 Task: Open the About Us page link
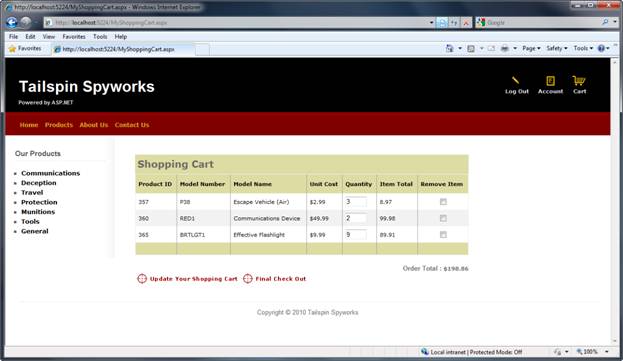point(94,125)
